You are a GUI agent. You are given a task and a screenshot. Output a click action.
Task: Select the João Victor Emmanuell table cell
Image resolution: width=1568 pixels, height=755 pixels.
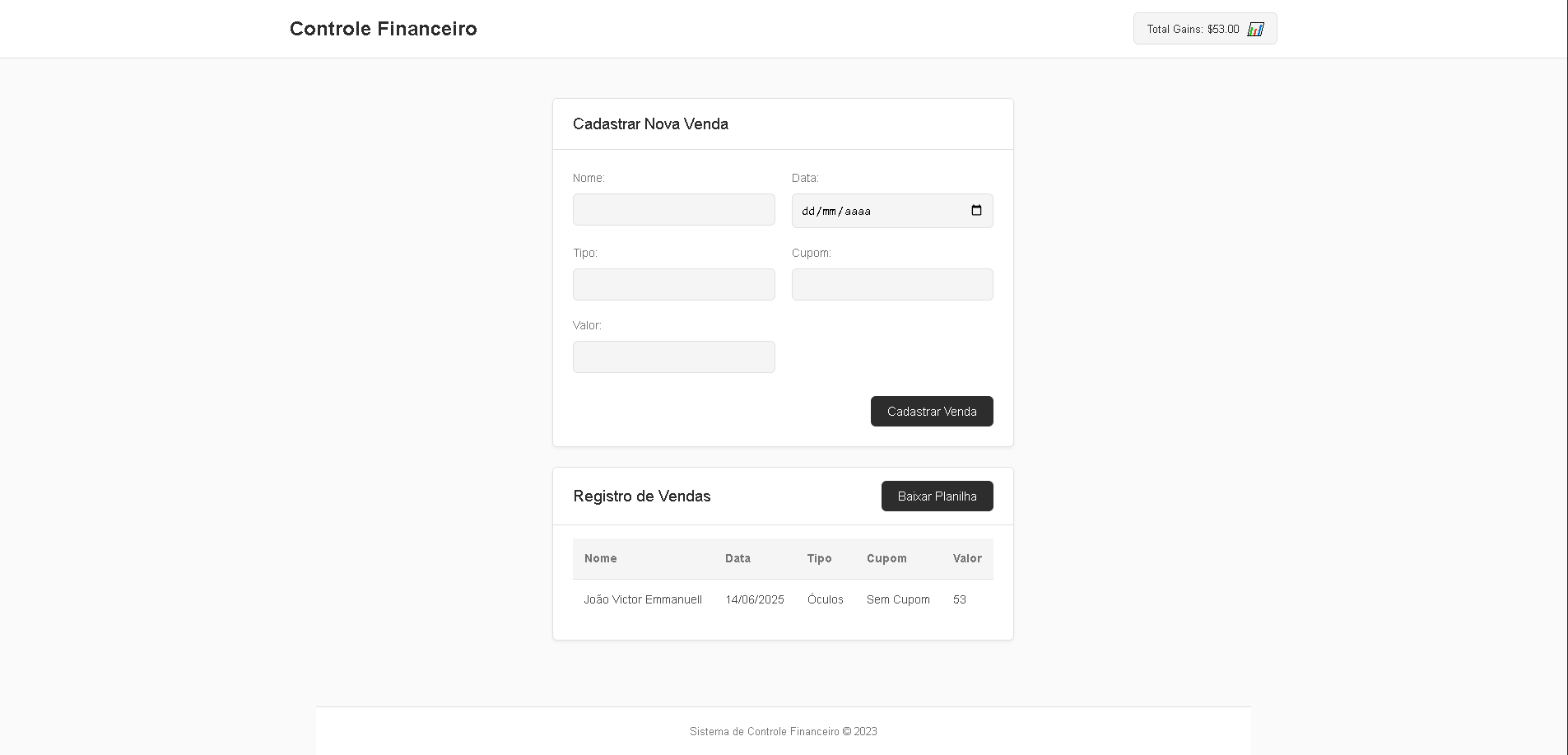click(x=643, y=599)
